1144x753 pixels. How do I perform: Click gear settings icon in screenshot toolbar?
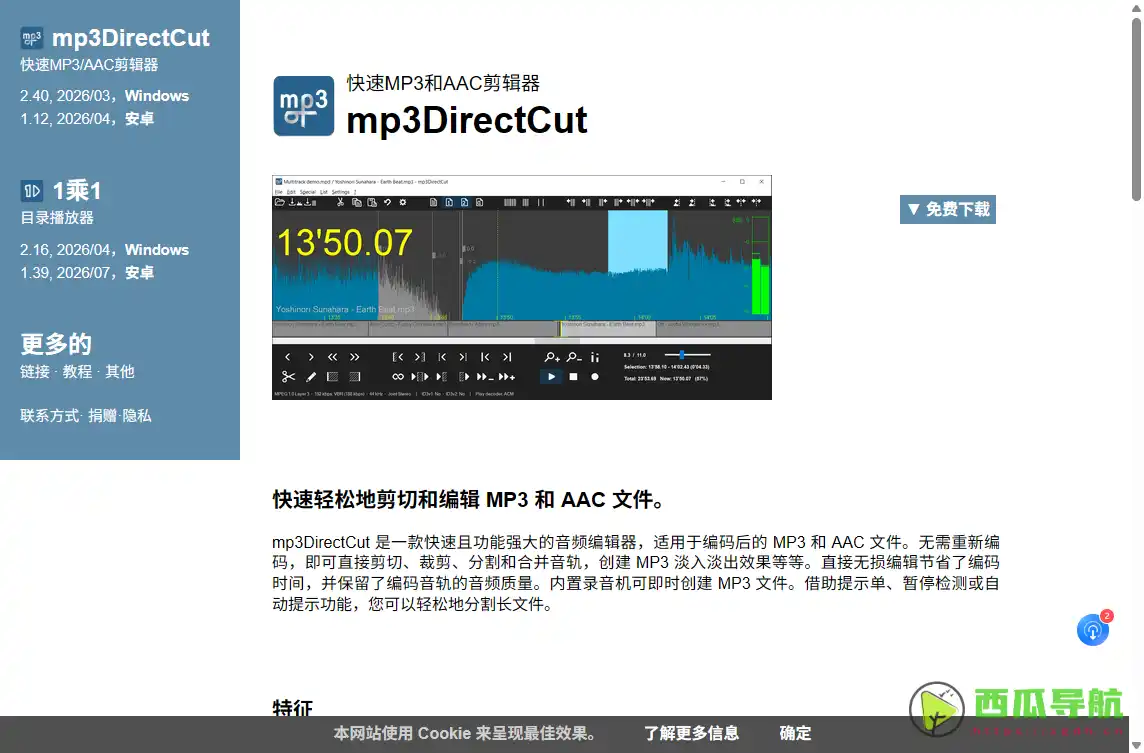click(x=403, y=202)
